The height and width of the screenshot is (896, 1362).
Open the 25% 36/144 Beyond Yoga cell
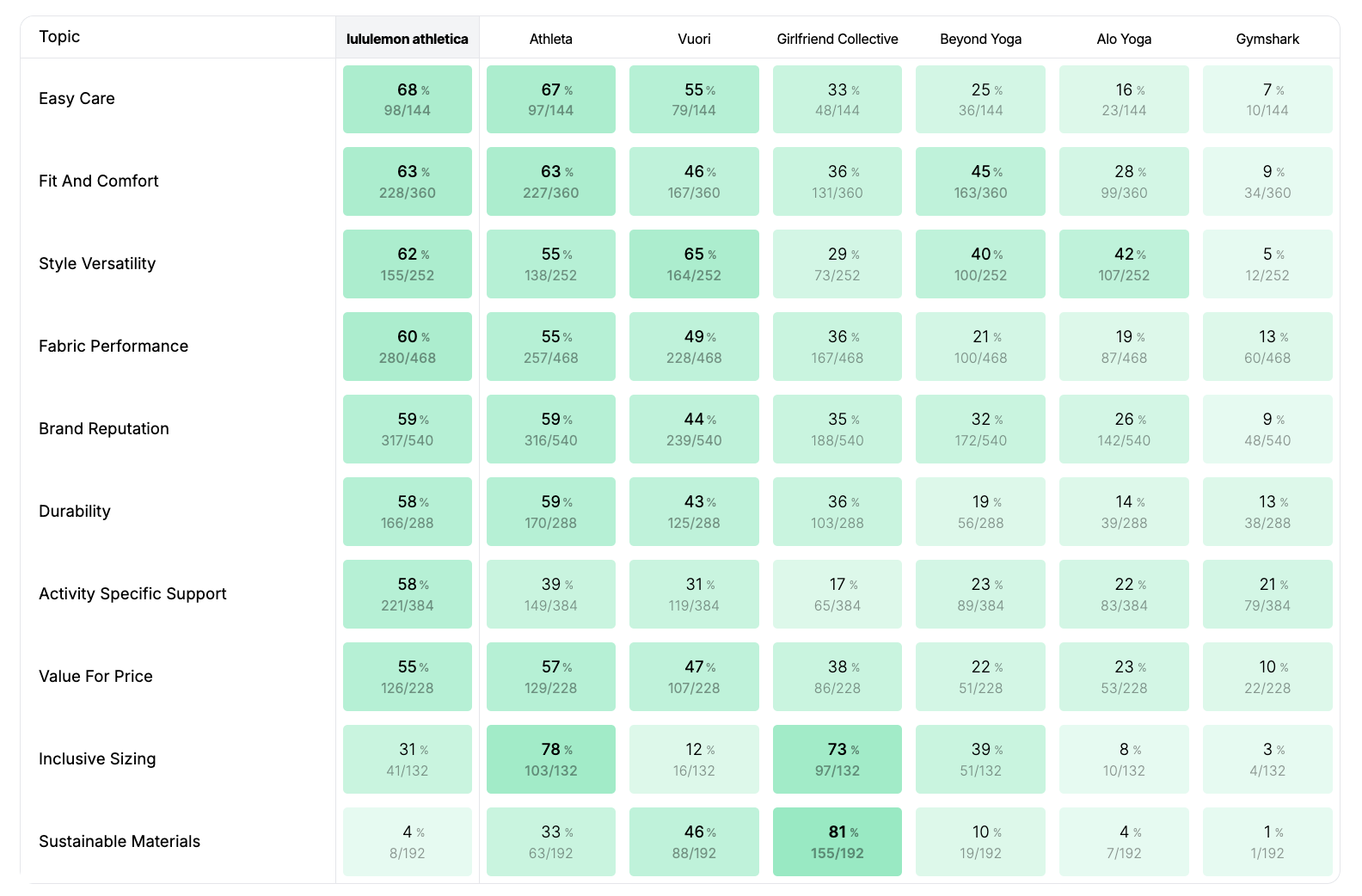pyautogui.click(x=981, y=99)
